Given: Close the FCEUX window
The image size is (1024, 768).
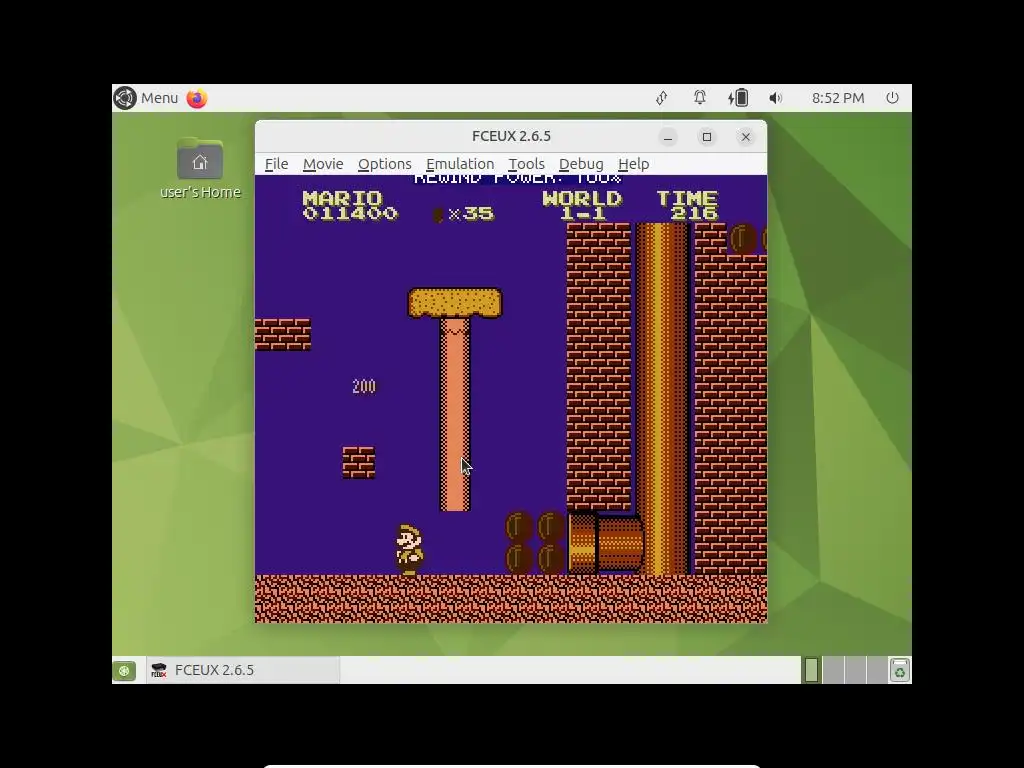Looking at the screenshot, I should tap(745, 137).
